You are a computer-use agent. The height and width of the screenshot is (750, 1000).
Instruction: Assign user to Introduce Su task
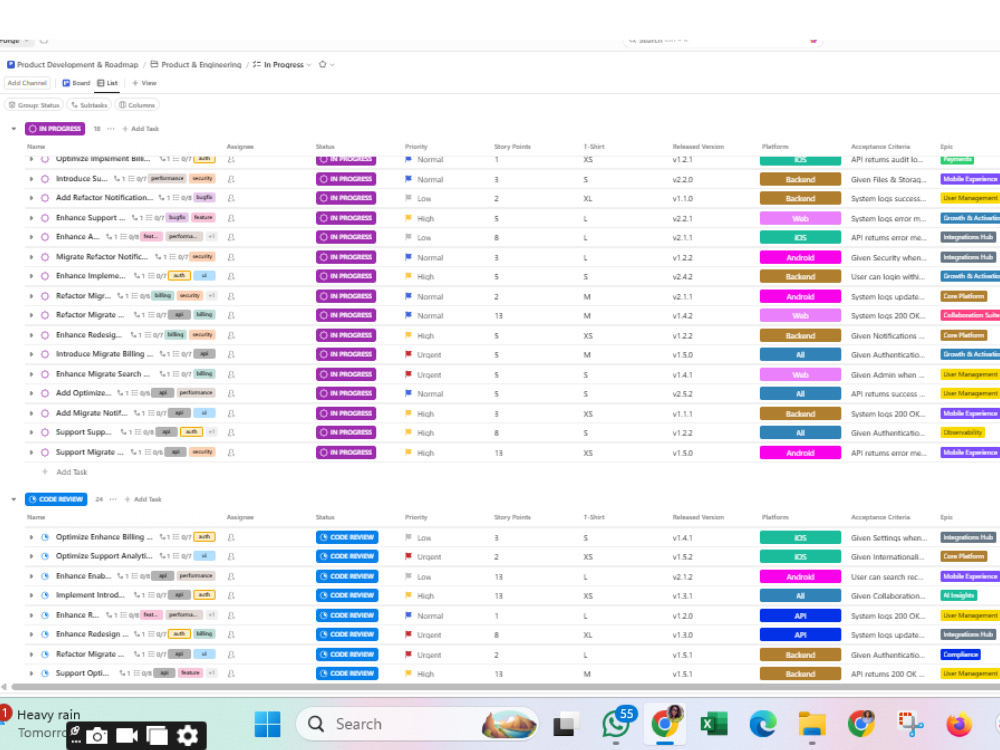click(x=232, y=179)
